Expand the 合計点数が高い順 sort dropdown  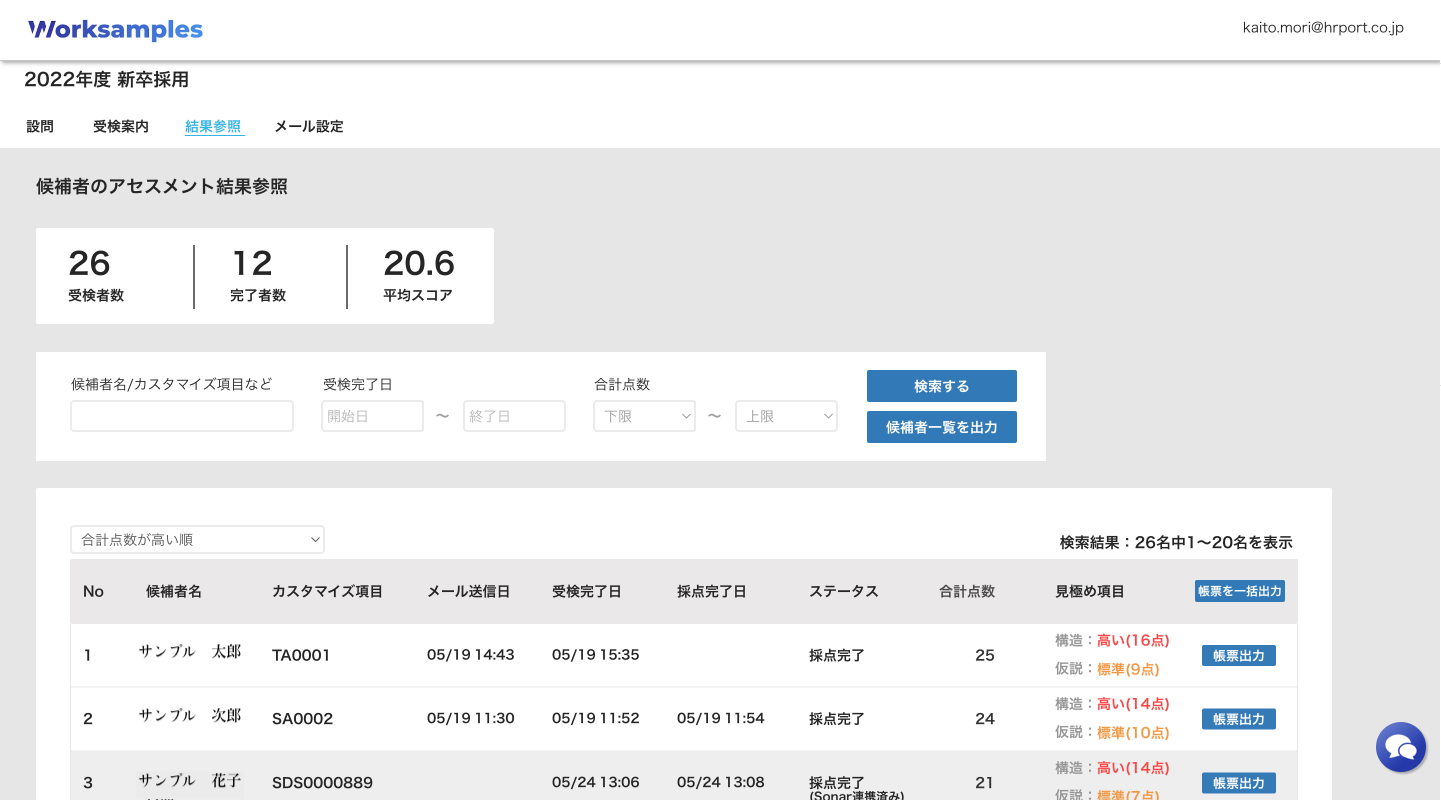pos(197,540)
